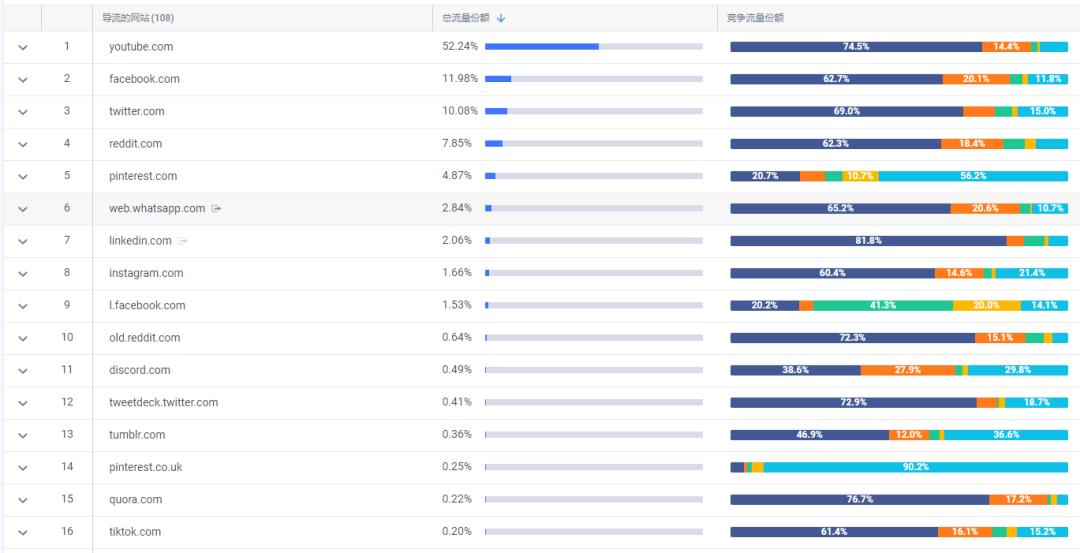This screenshot has height=553, width=1080.
Task: Expand row 2 facebook.com chevron
Action: click(x=23, y=79)
